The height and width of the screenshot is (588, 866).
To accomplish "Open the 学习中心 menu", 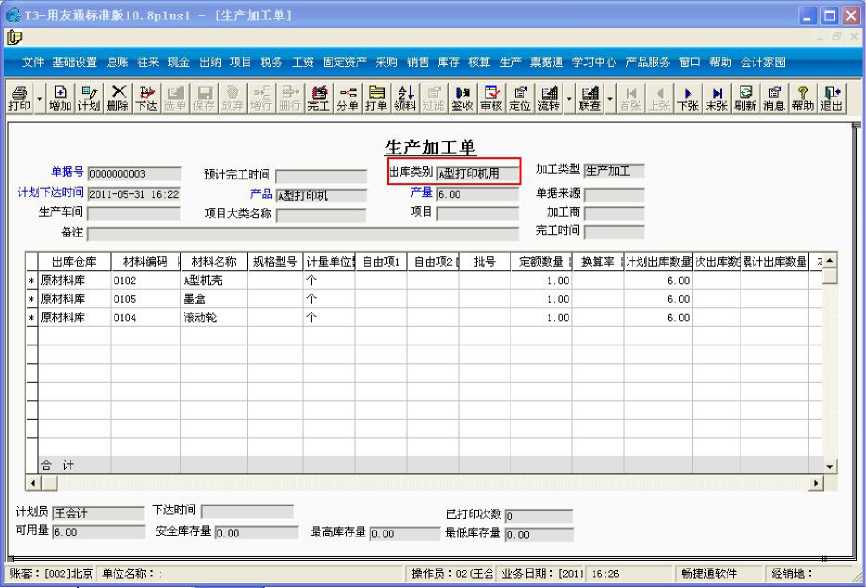I will (x=594, y=62).
